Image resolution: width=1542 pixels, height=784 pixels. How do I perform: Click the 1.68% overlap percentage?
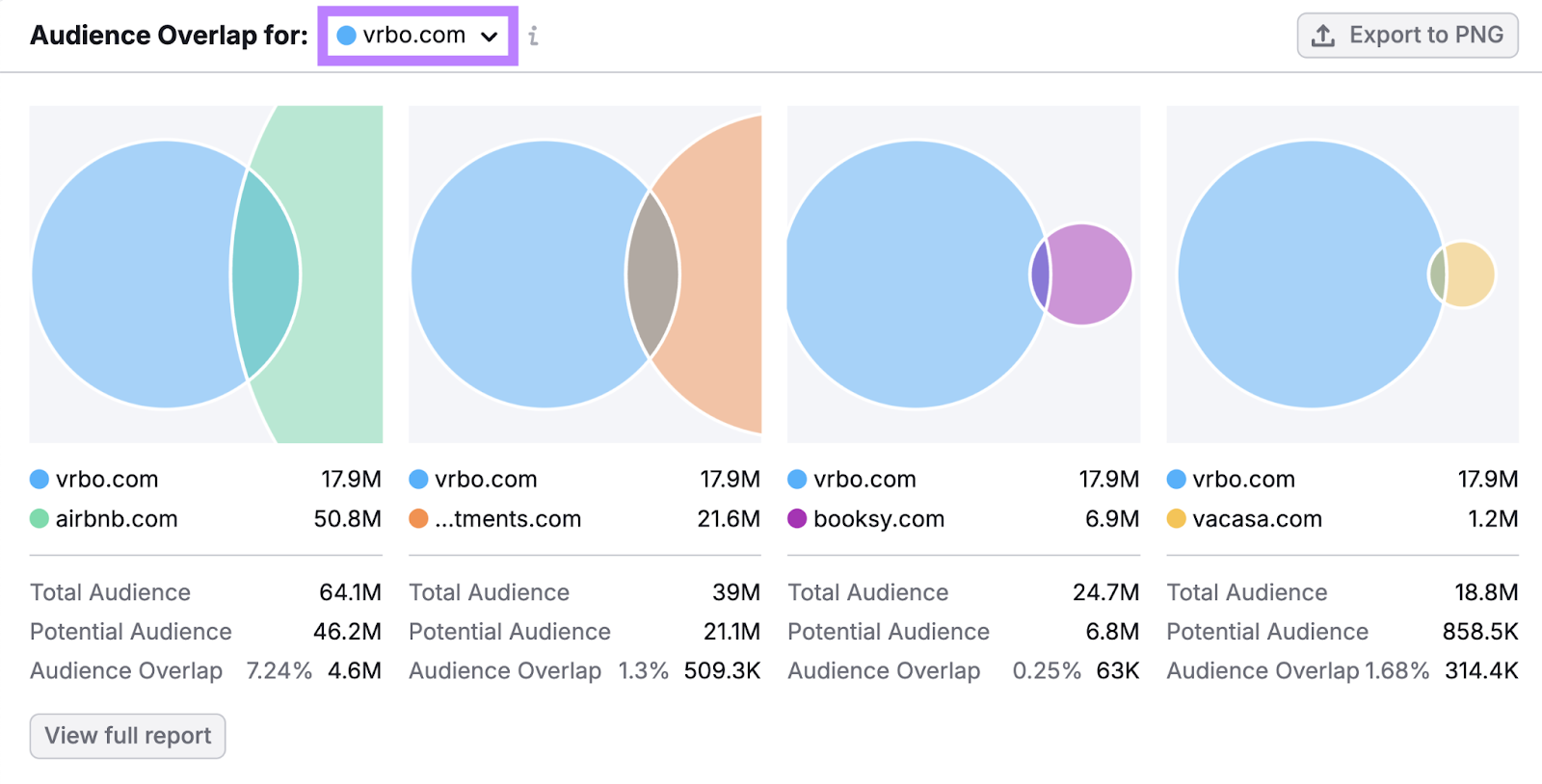click(x=1396, y=670)
